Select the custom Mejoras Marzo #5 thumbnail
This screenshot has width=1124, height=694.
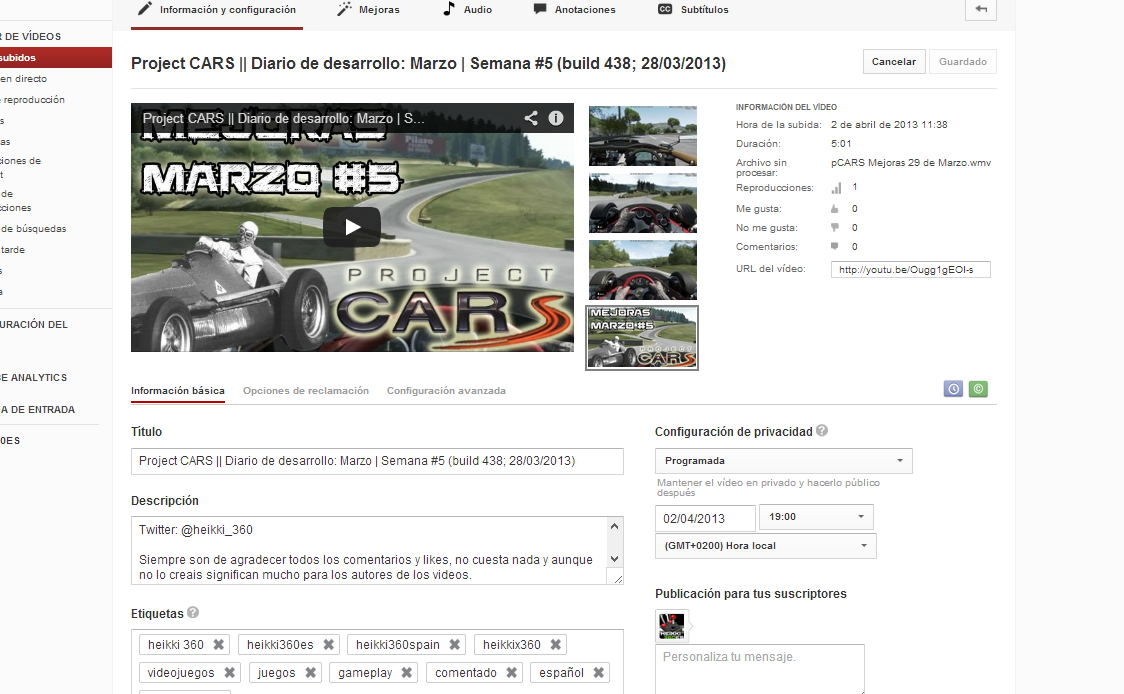[642, 338]
